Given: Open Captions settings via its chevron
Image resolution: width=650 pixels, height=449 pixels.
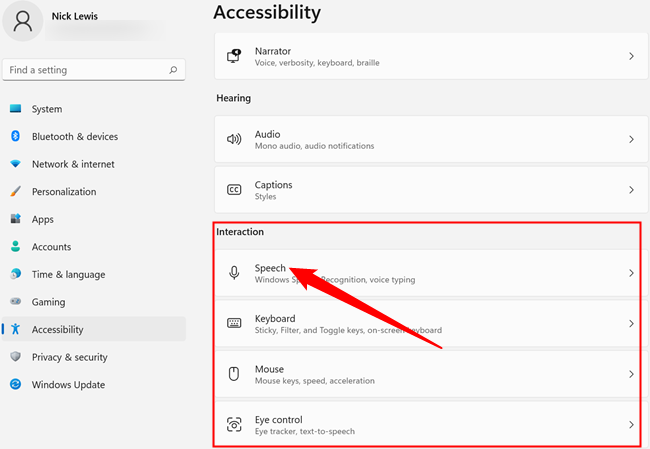Looking at the screenshot, I should 631,190.
